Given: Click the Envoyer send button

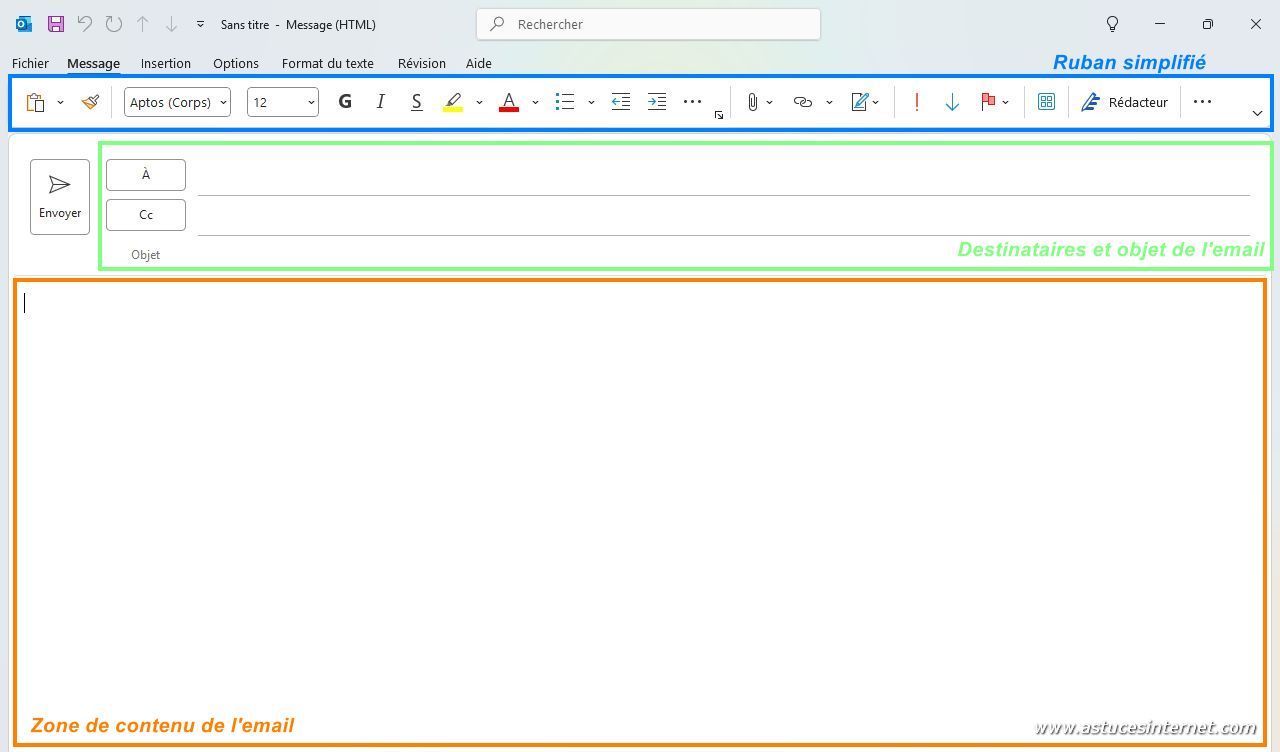Looking at the screenshot, I should (x=60, y=197).
